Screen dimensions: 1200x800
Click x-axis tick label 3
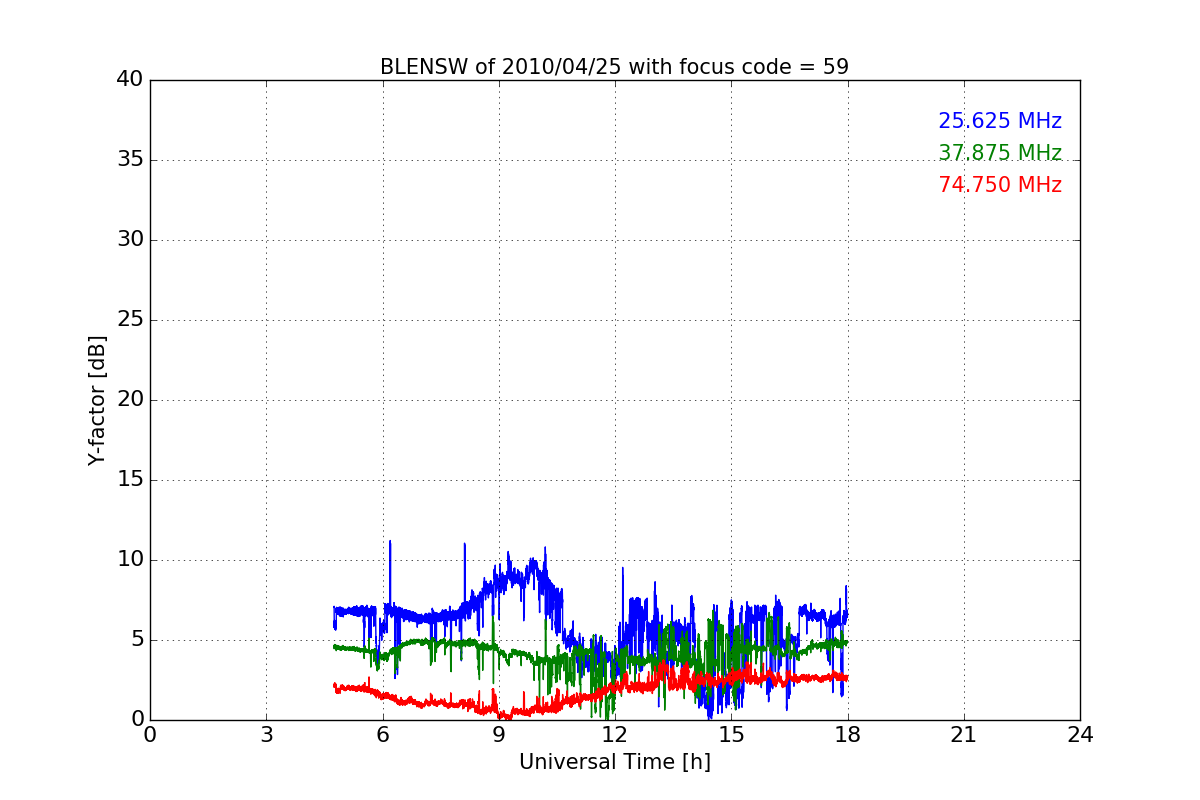[x=266, y=735]
